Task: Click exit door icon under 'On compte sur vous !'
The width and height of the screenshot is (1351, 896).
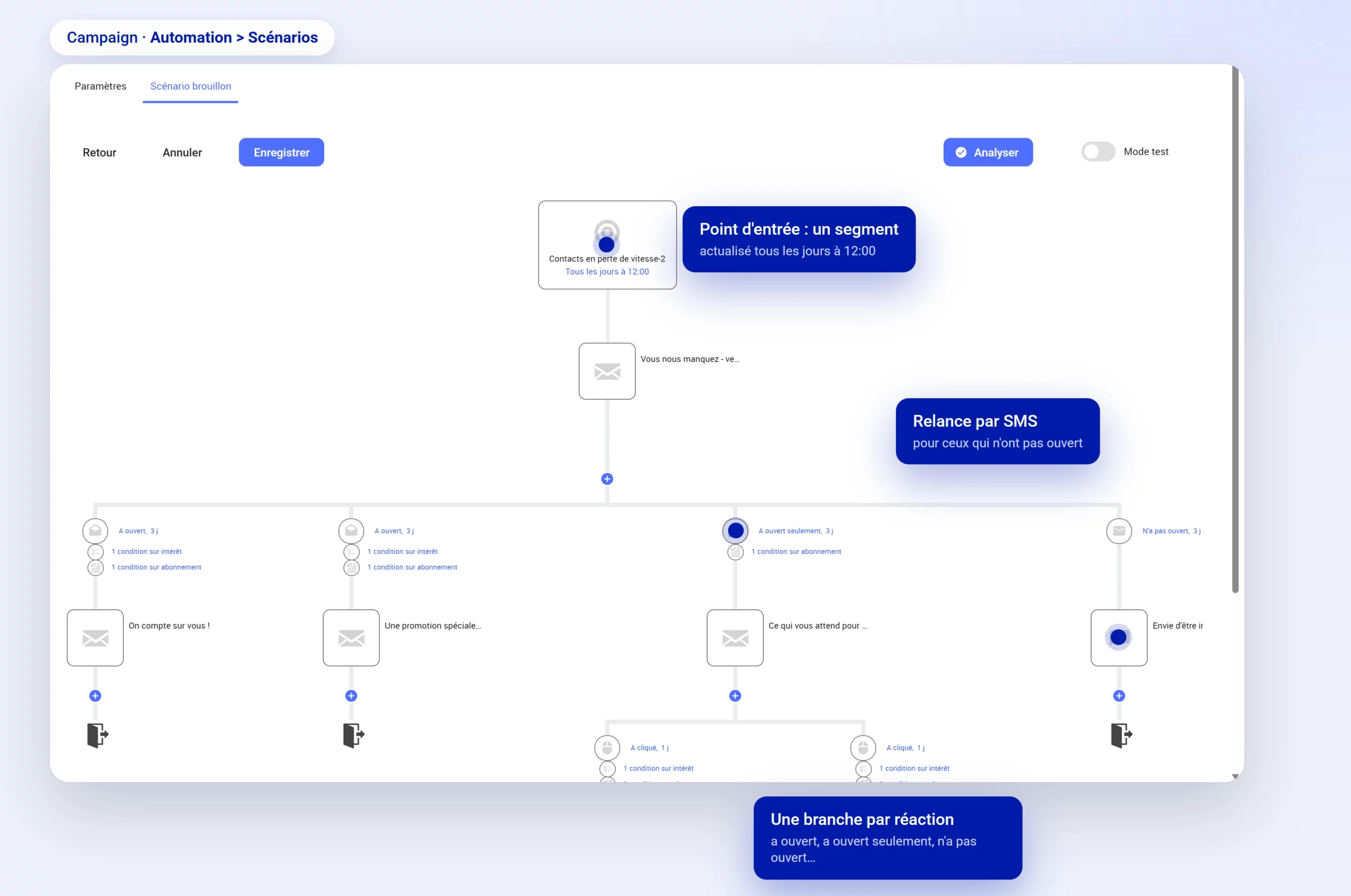Action: tap(97, 736)
